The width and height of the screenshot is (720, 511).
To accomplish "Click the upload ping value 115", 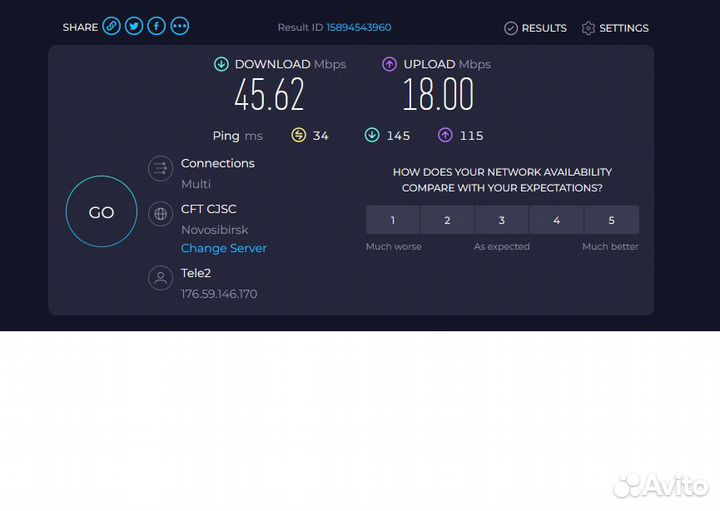I will coord(472,136).
